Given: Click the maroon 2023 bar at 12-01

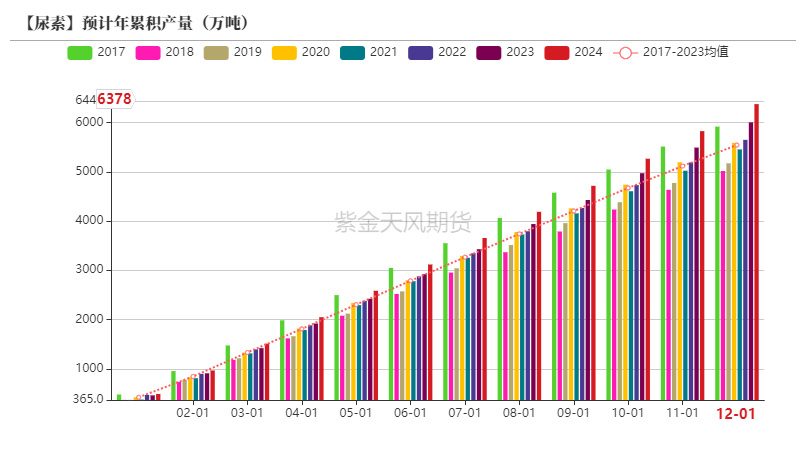Looking at the screenshot, I should 751,261.
